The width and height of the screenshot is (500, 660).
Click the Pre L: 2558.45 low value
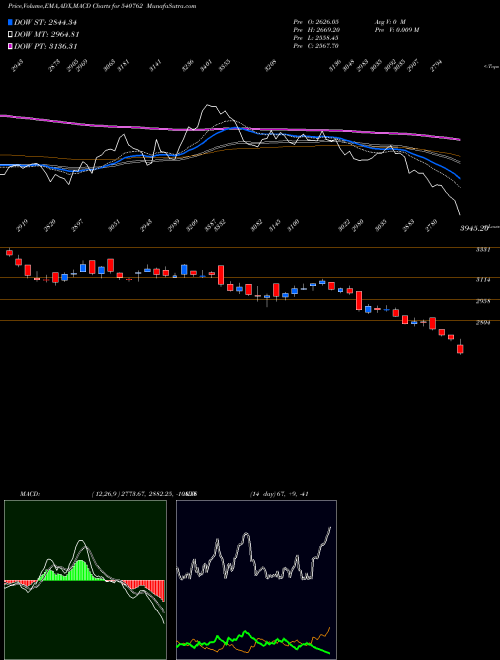tap(316, 38)
